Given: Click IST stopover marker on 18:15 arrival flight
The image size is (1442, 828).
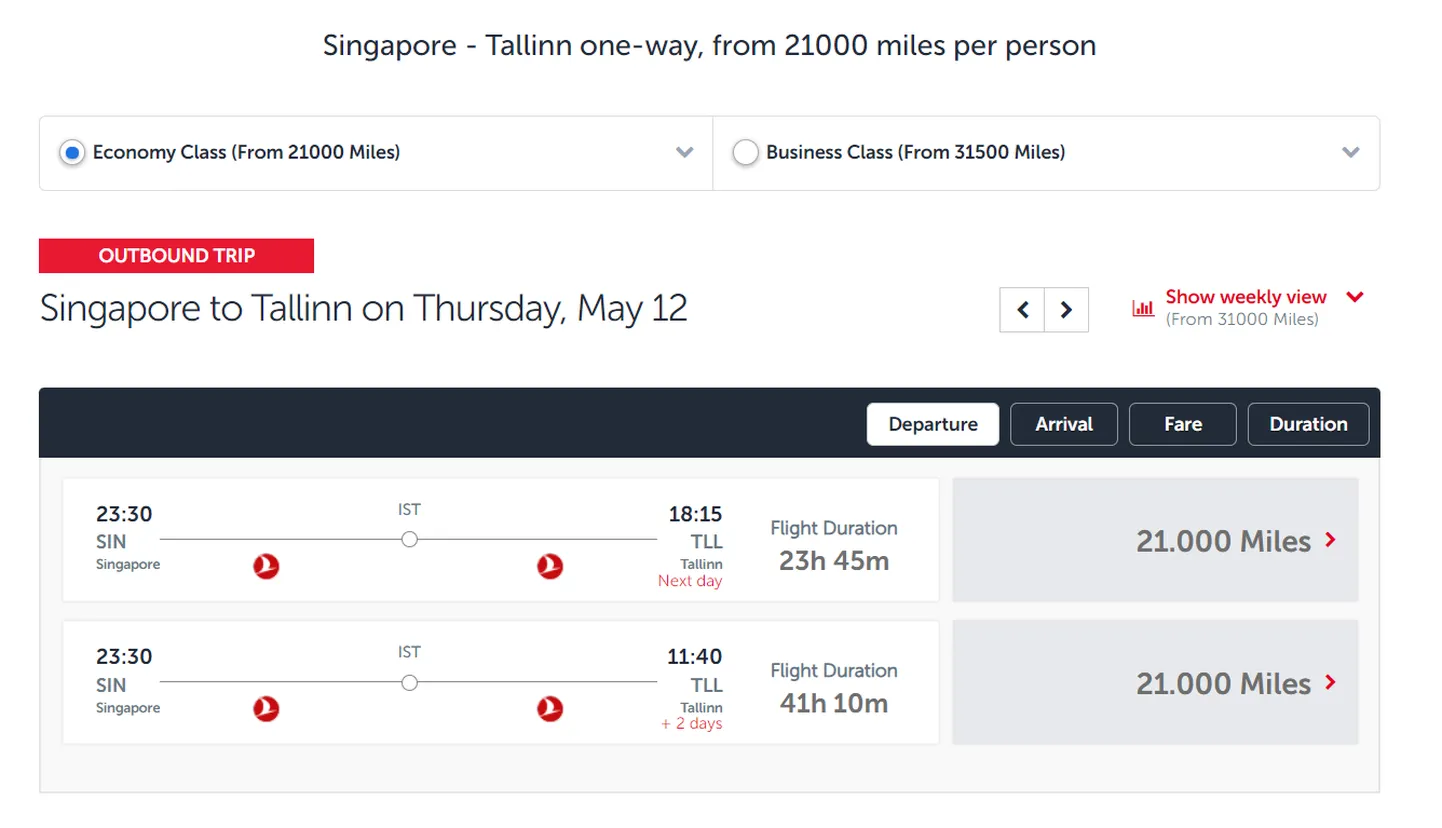Looking at the screenshot, I should coord(409,540).
